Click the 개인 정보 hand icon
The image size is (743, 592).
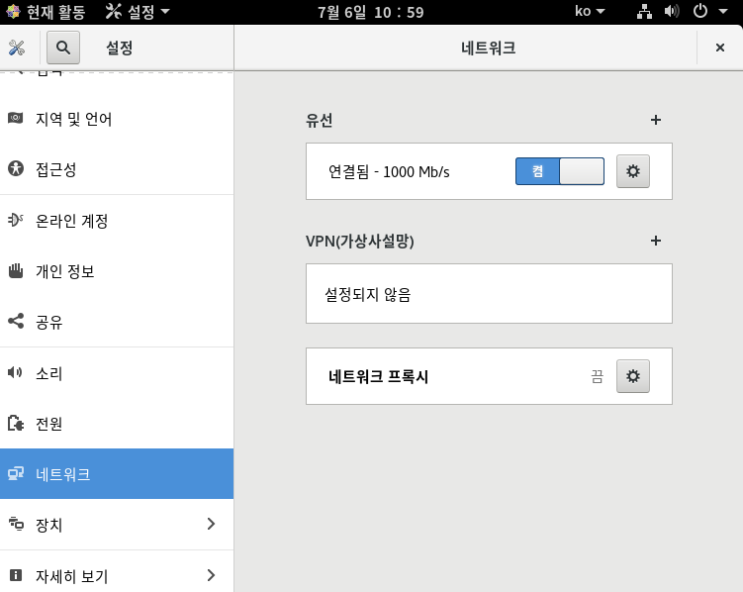(16, 271)
